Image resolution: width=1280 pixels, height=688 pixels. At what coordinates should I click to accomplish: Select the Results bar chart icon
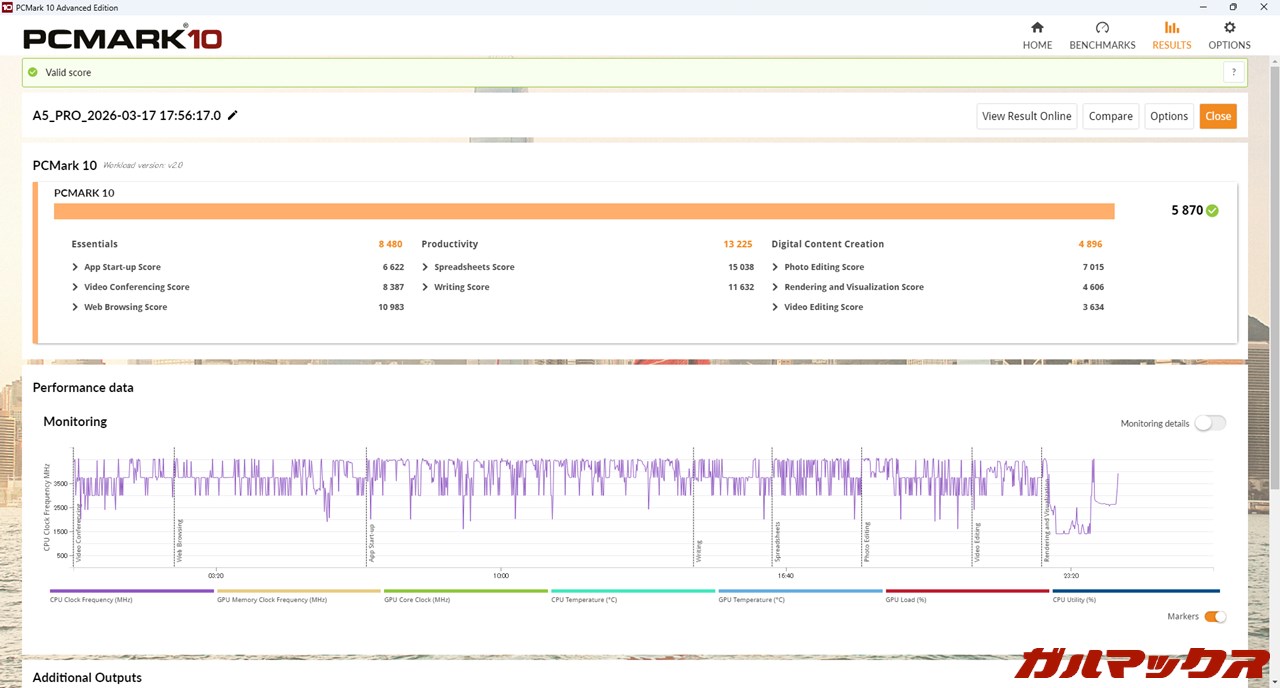1171,28
